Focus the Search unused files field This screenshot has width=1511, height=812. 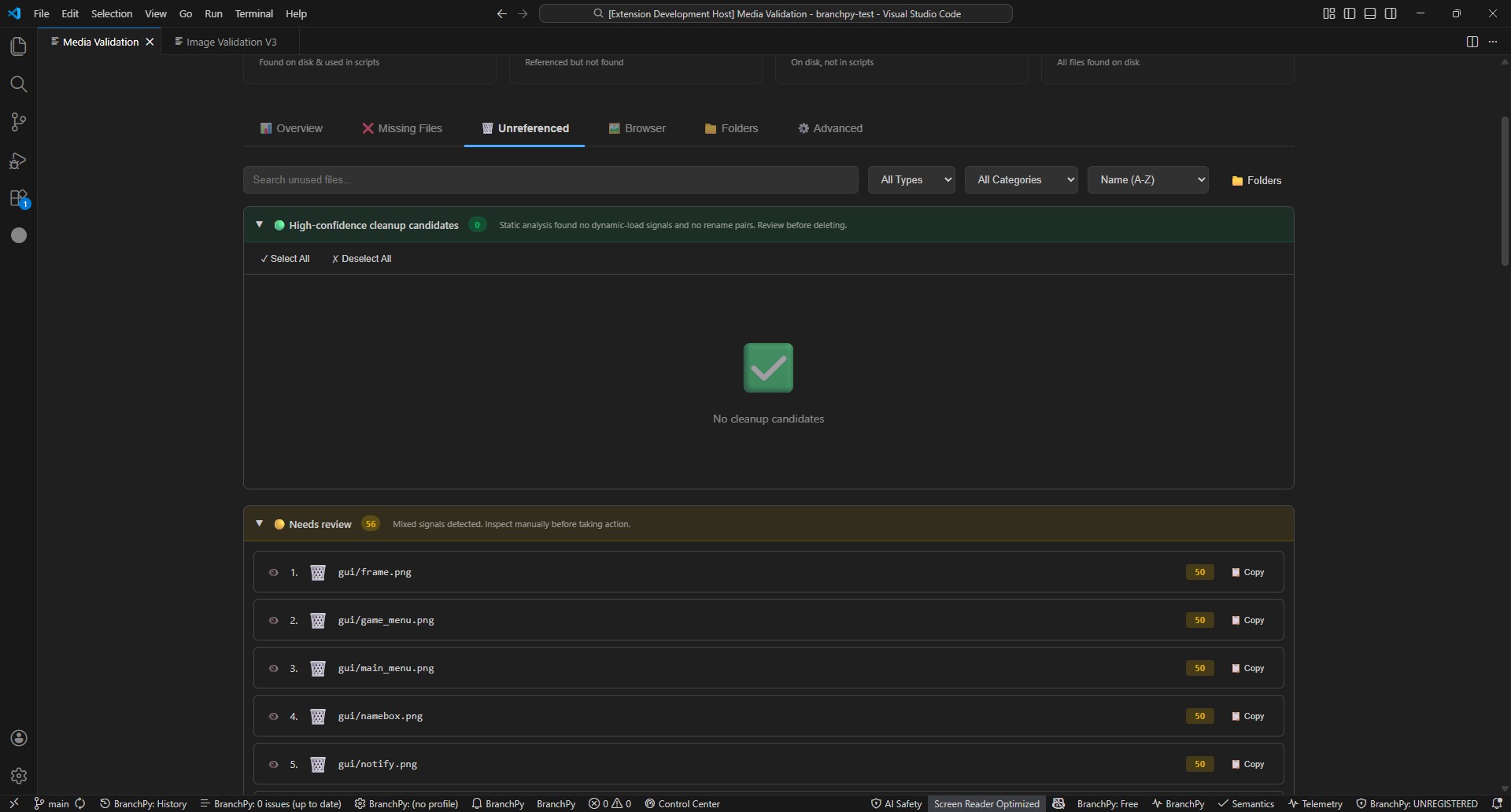pos(550,180)
